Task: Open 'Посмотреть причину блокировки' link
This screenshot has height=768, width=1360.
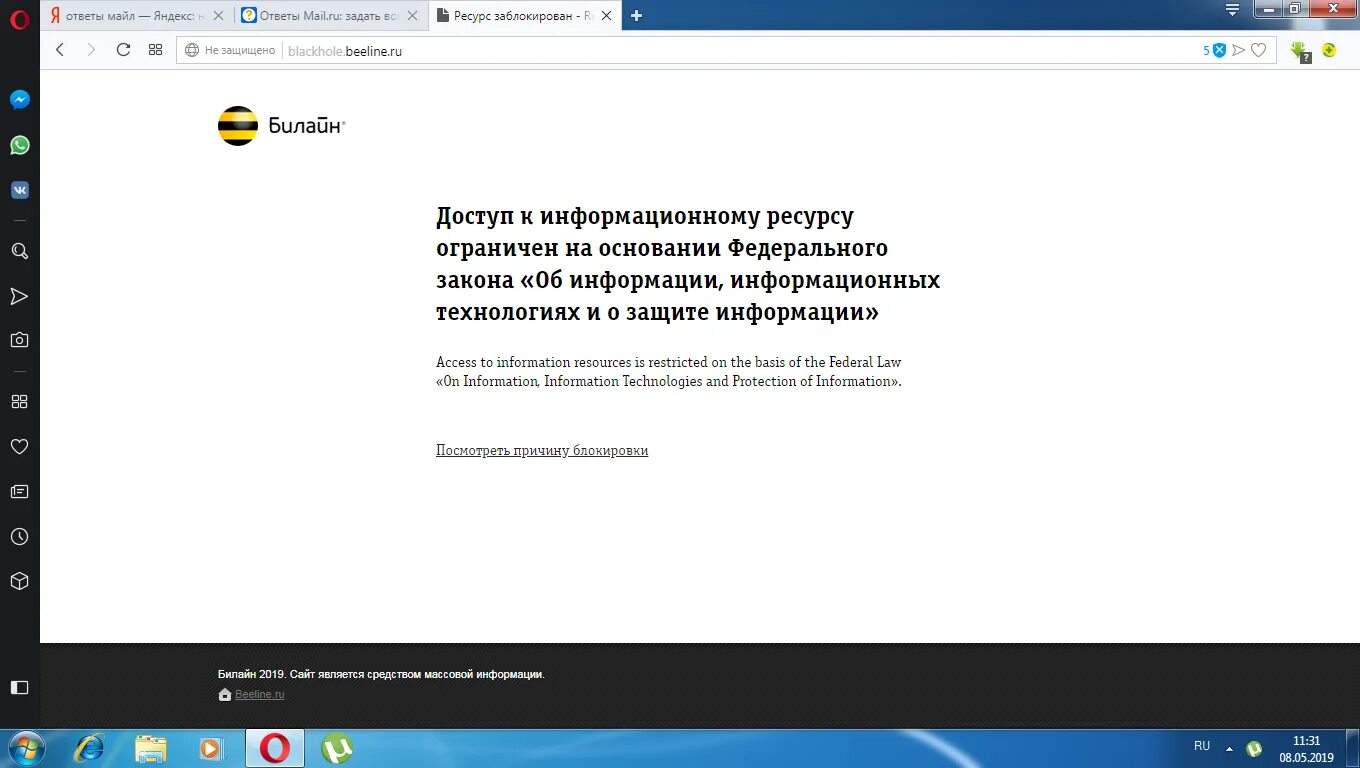Action: pyautogui.click(x=542, y=451)
